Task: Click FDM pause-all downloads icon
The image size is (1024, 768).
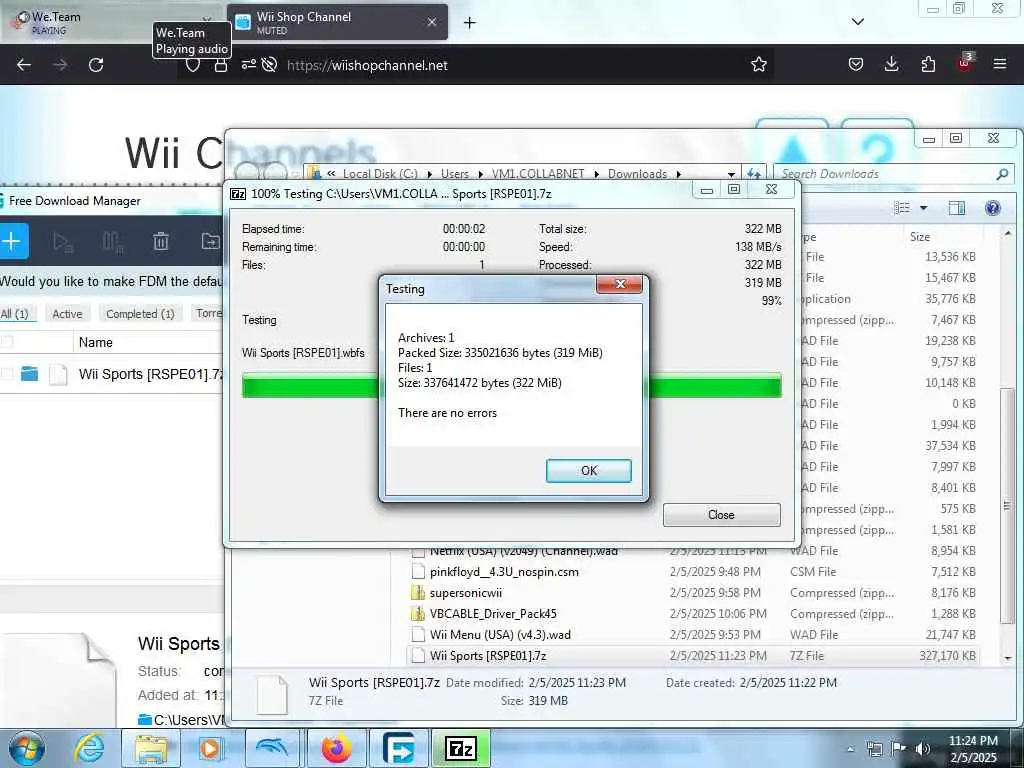Action: coord(112,242)
